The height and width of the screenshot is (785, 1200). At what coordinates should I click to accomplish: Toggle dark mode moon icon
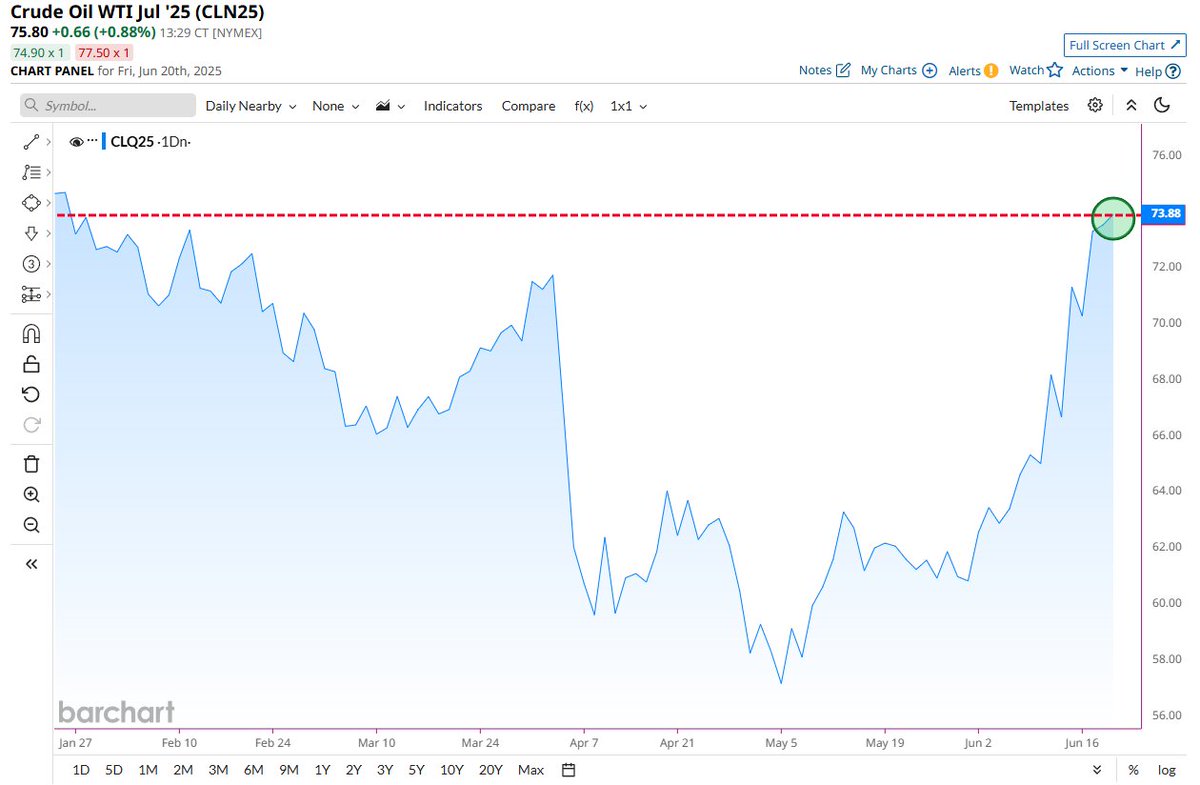point(1162,105)
